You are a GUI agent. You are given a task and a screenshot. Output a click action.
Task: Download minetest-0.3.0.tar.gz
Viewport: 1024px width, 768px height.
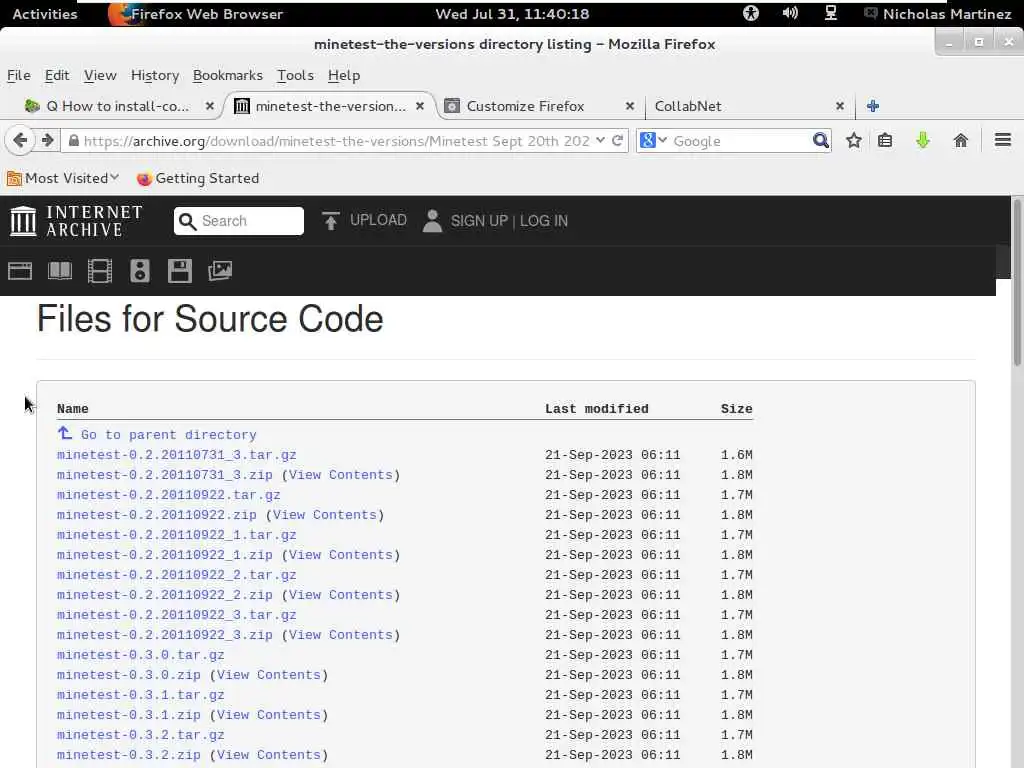coord(140,654)
